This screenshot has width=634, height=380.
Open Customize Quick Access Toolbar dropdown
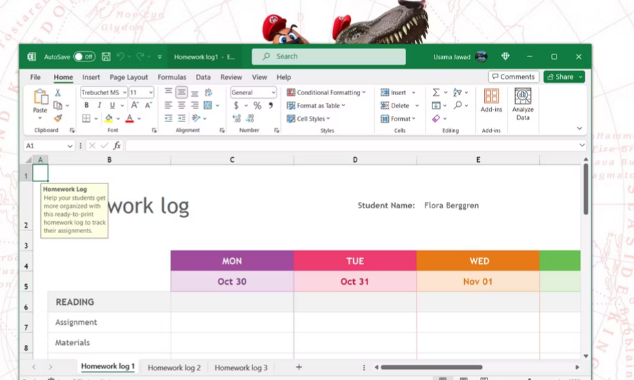pos(159,57)
